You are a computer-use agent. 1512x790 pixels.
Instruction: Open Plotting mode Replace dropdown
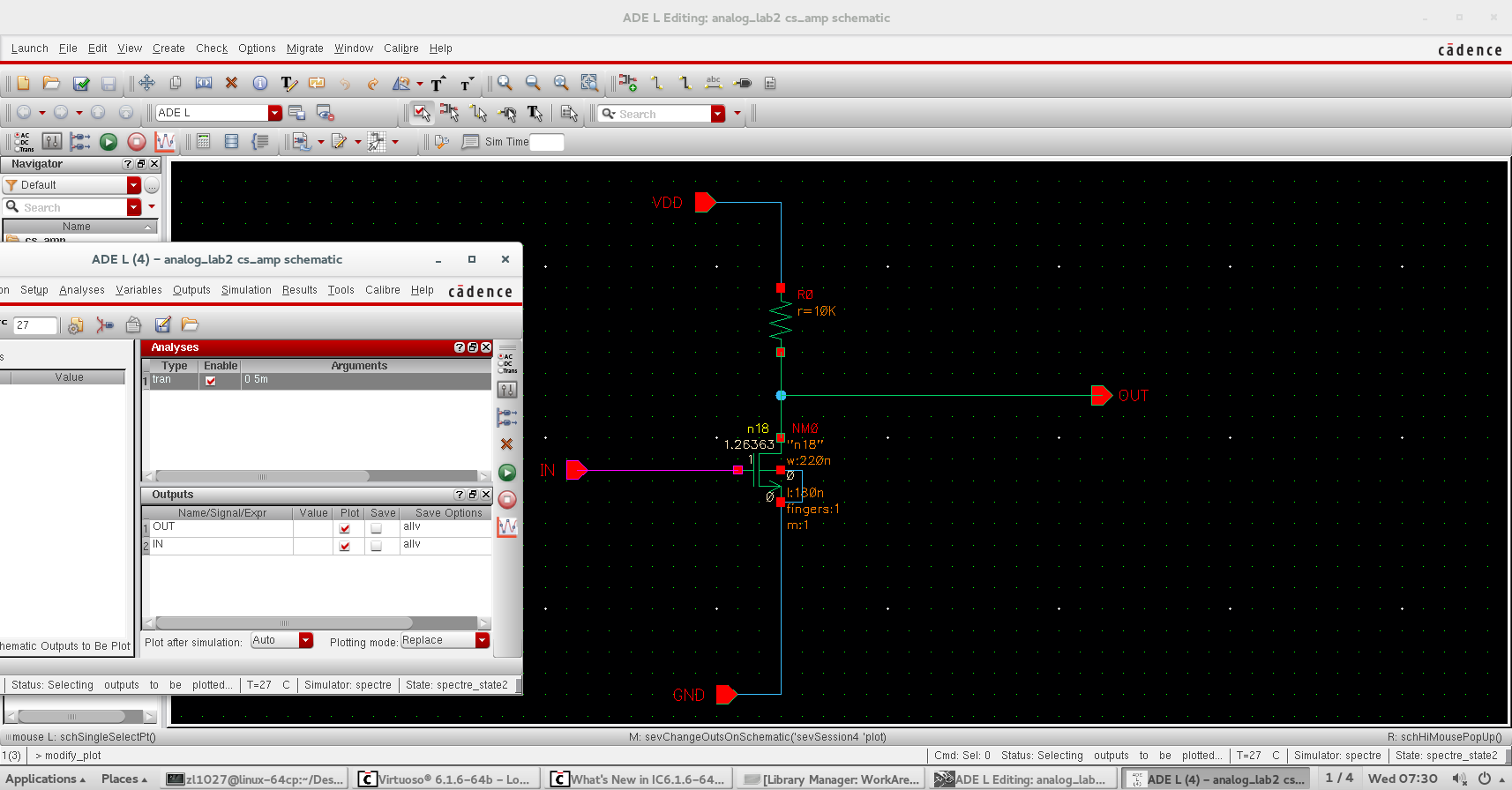point(483,640)
